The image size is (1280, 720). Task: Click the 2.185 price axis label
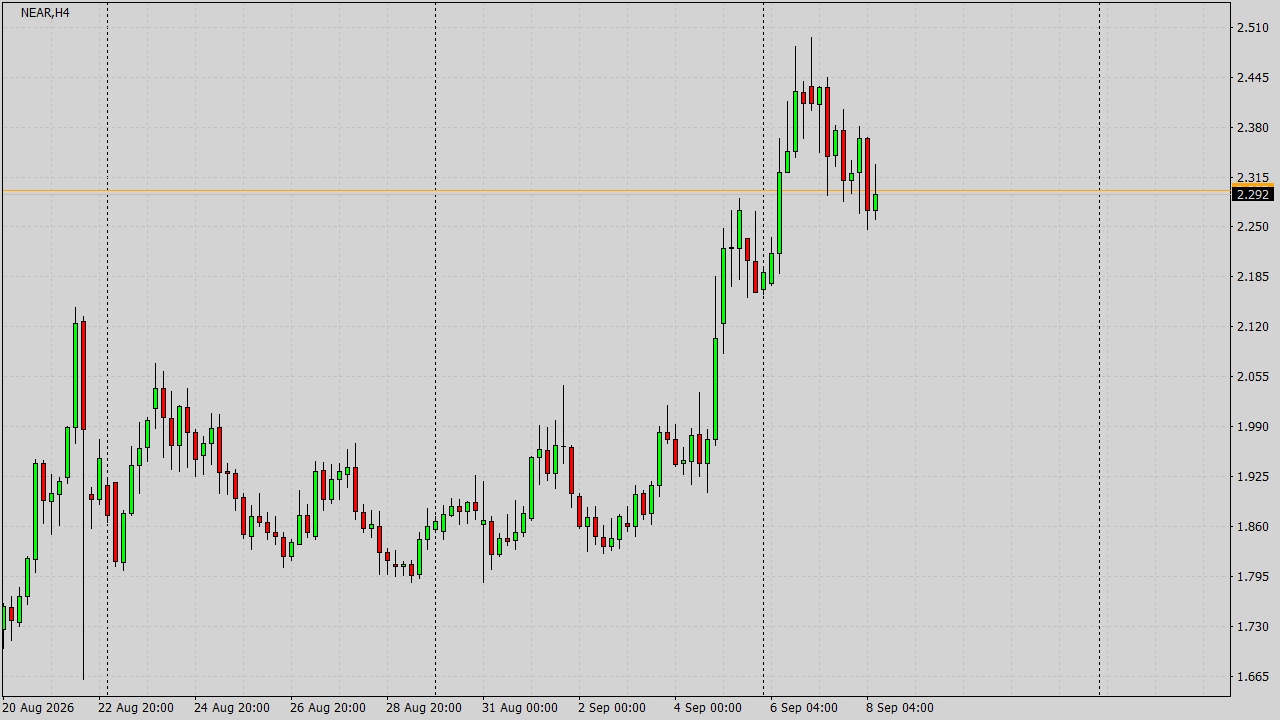[x=1252, y=277]
